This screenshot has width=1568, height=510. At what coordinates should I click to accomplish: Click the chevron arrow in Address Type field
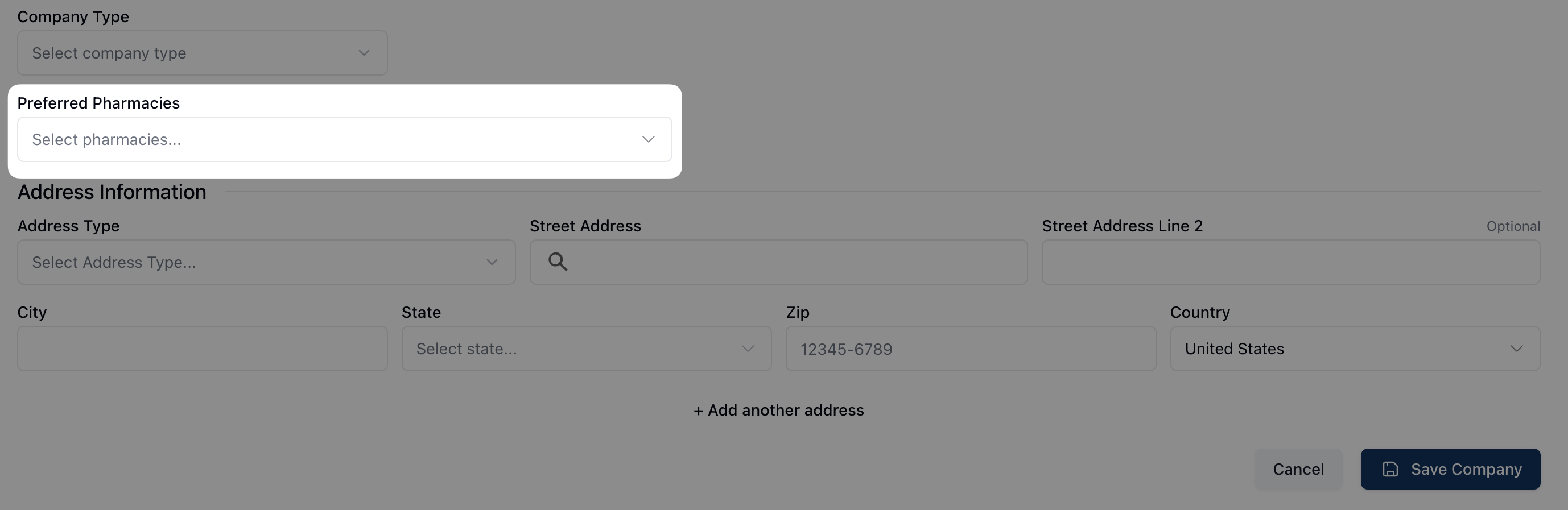[492, 262]
